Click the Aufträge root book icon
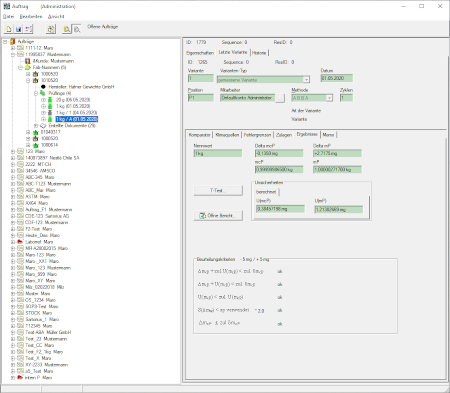Screen dimensions: 450x393 (x=13, y=42)
